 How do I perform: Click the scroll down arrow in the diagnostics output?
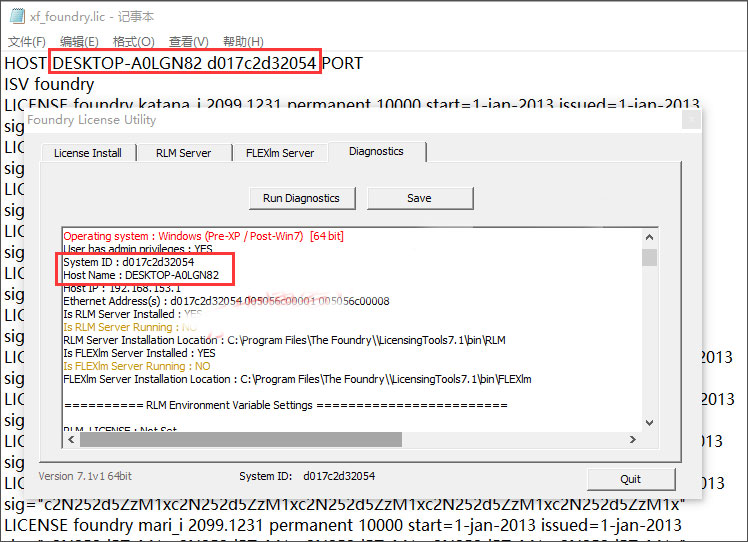[649, 423]
